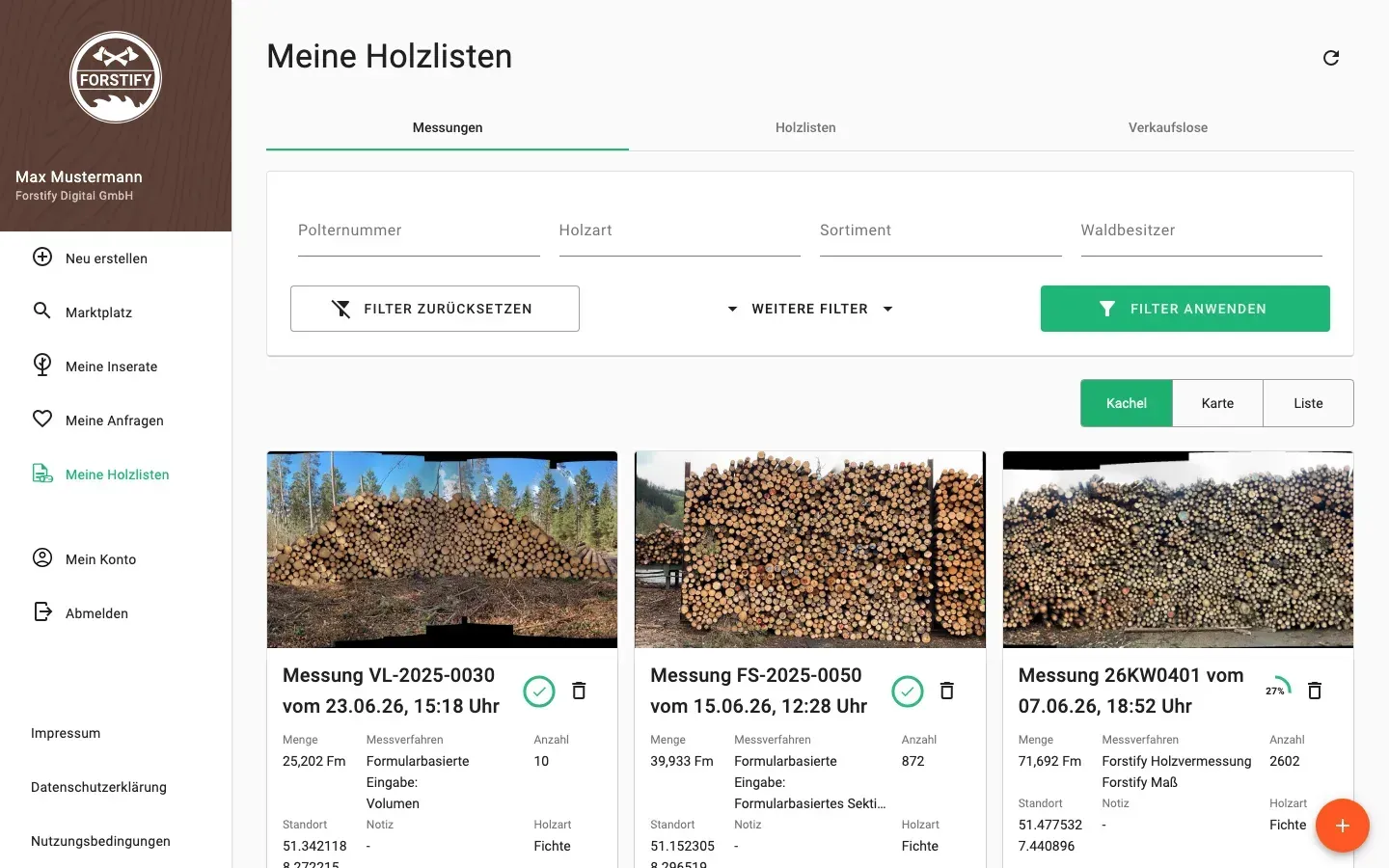This screenshot has width=1389, height=868.
Task: Open the photo of Messung 26KW0401
Action: [1178, 550]
